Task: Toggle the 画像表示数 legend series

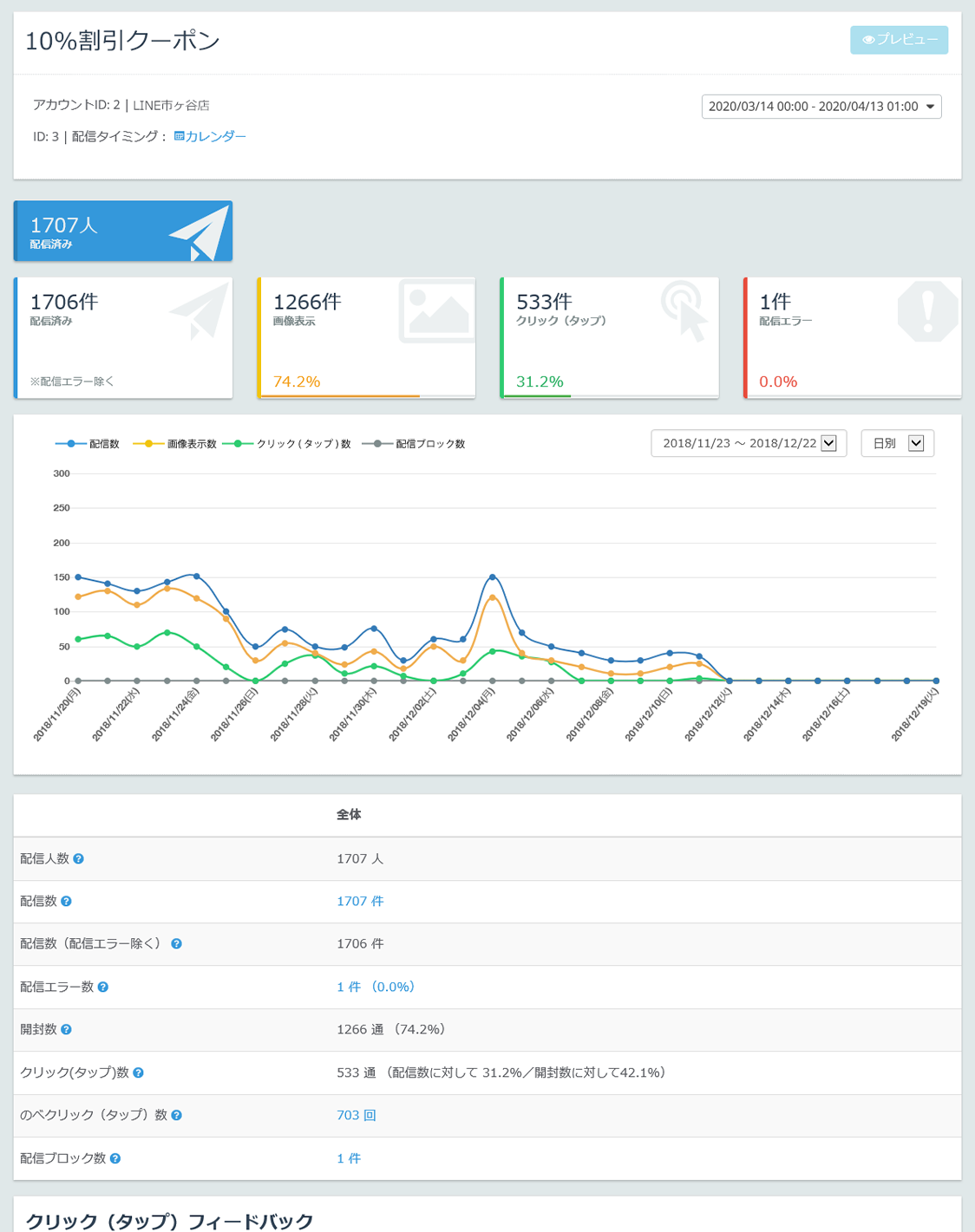Action: pos(174,444)
